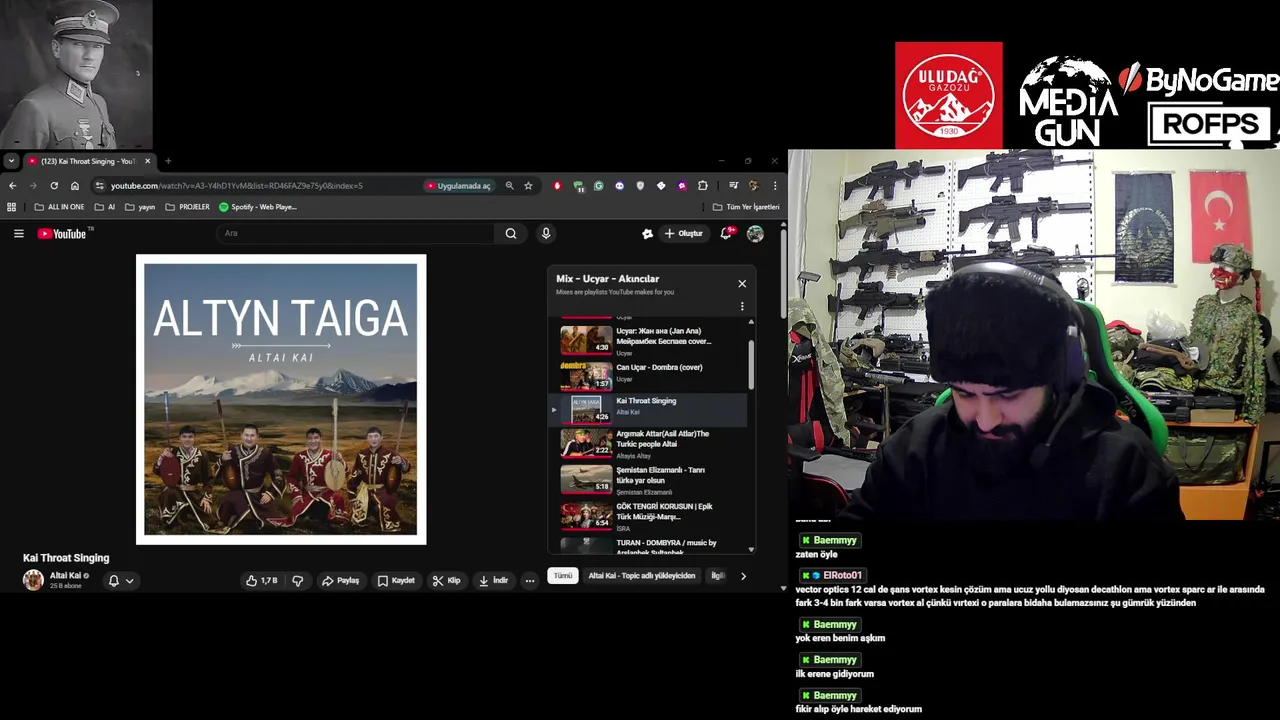
Task: Open the AI bookmark folder
Action: 105,207
